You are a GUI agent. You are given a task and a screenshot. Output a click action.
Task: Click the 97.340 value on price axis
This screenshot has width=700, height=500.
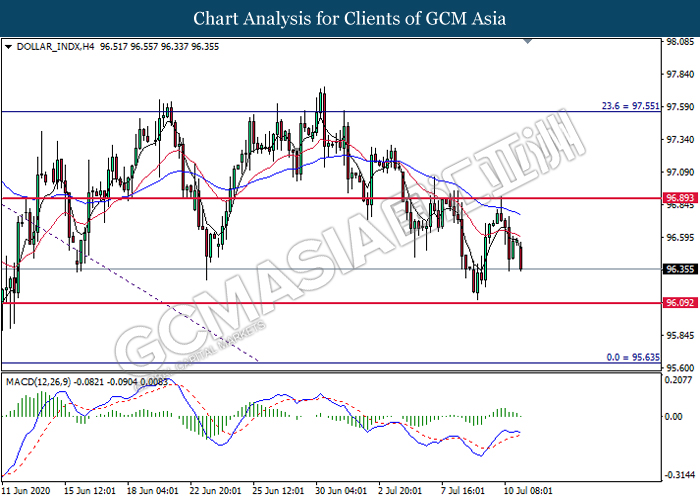click(680, 140)
